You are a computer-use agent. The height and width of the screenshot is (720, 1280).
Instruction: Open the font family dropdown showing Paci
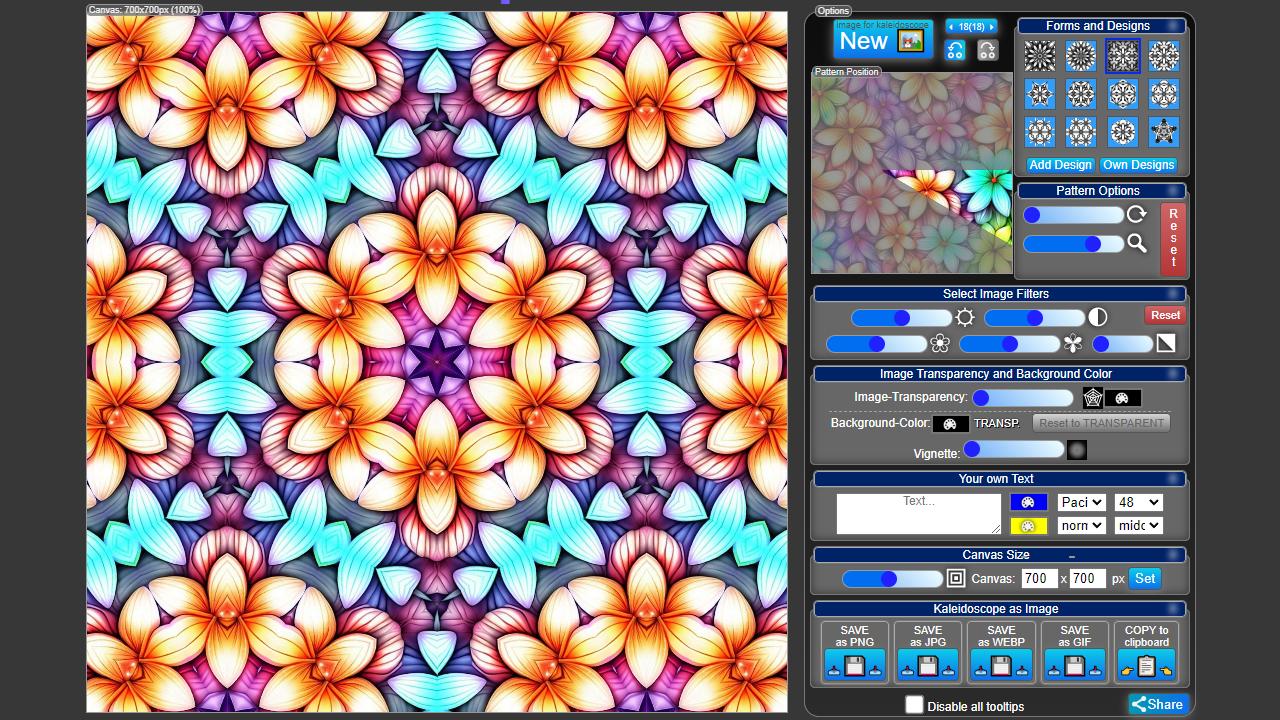(1081, 502)
